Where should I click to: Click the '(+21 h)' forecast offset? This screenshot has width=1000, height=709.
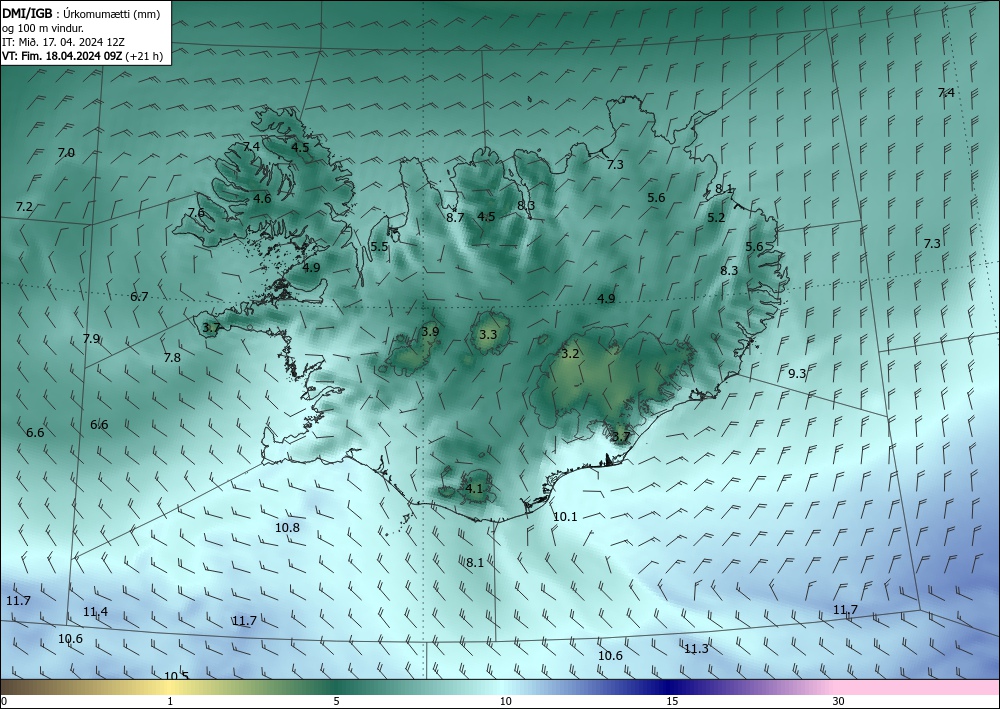click(145, 56)
